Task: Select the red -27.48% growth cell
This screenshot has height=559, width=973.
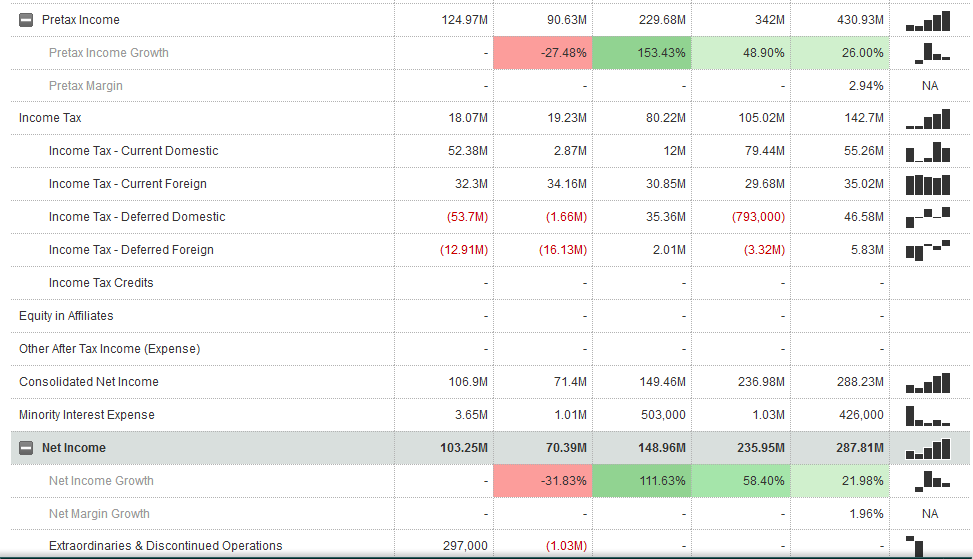Action: 542,53
